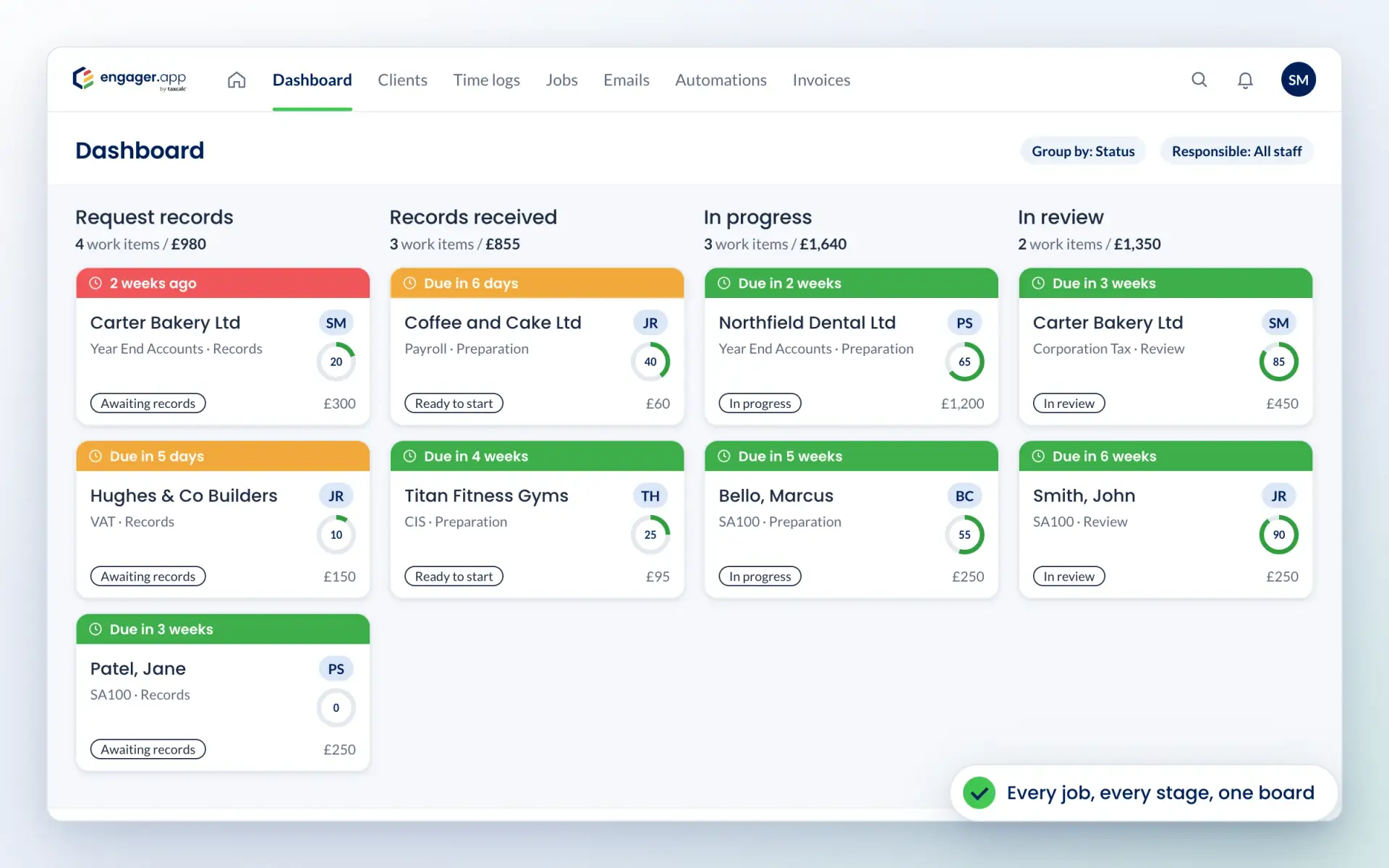The image size is (1389, 868).
Task: Click JR assignee badge on Hughes & Co Builders
Action: pyautogui.click(x=336, y=496)
